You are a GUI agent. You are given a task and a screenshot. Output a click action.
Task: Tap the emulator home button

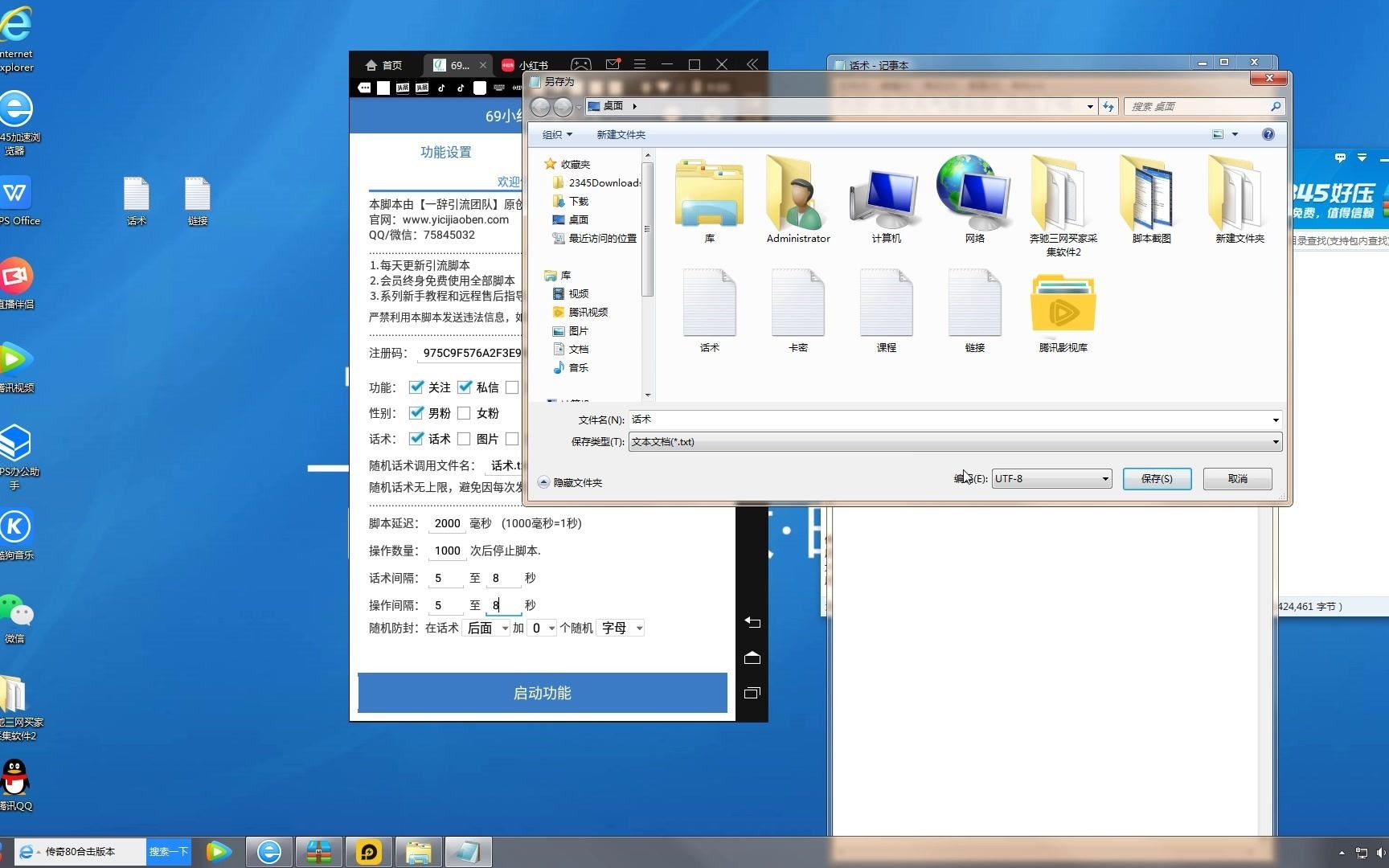coord(752,657)
